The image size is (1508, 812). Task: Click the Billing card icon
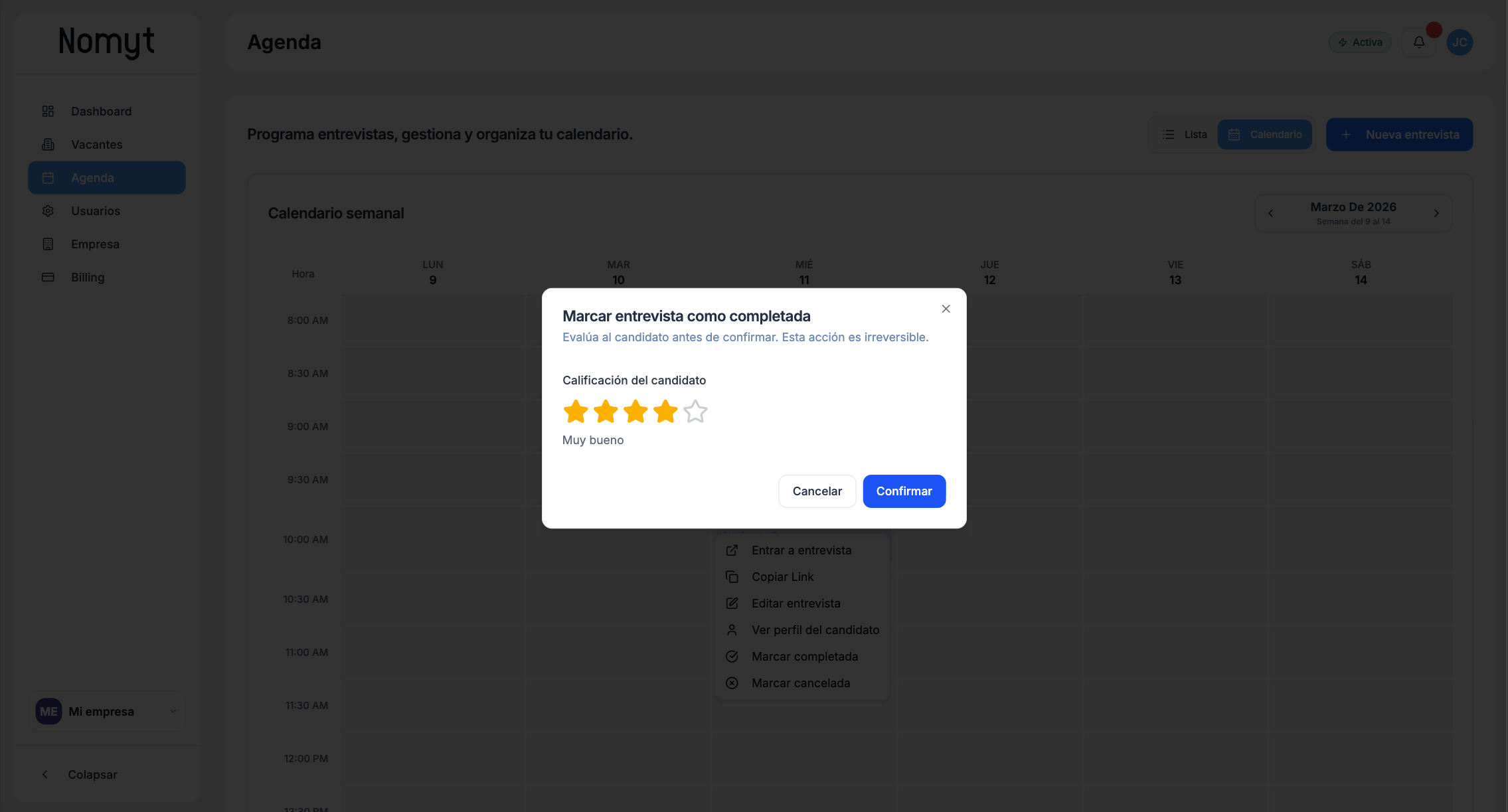(48, 278)
